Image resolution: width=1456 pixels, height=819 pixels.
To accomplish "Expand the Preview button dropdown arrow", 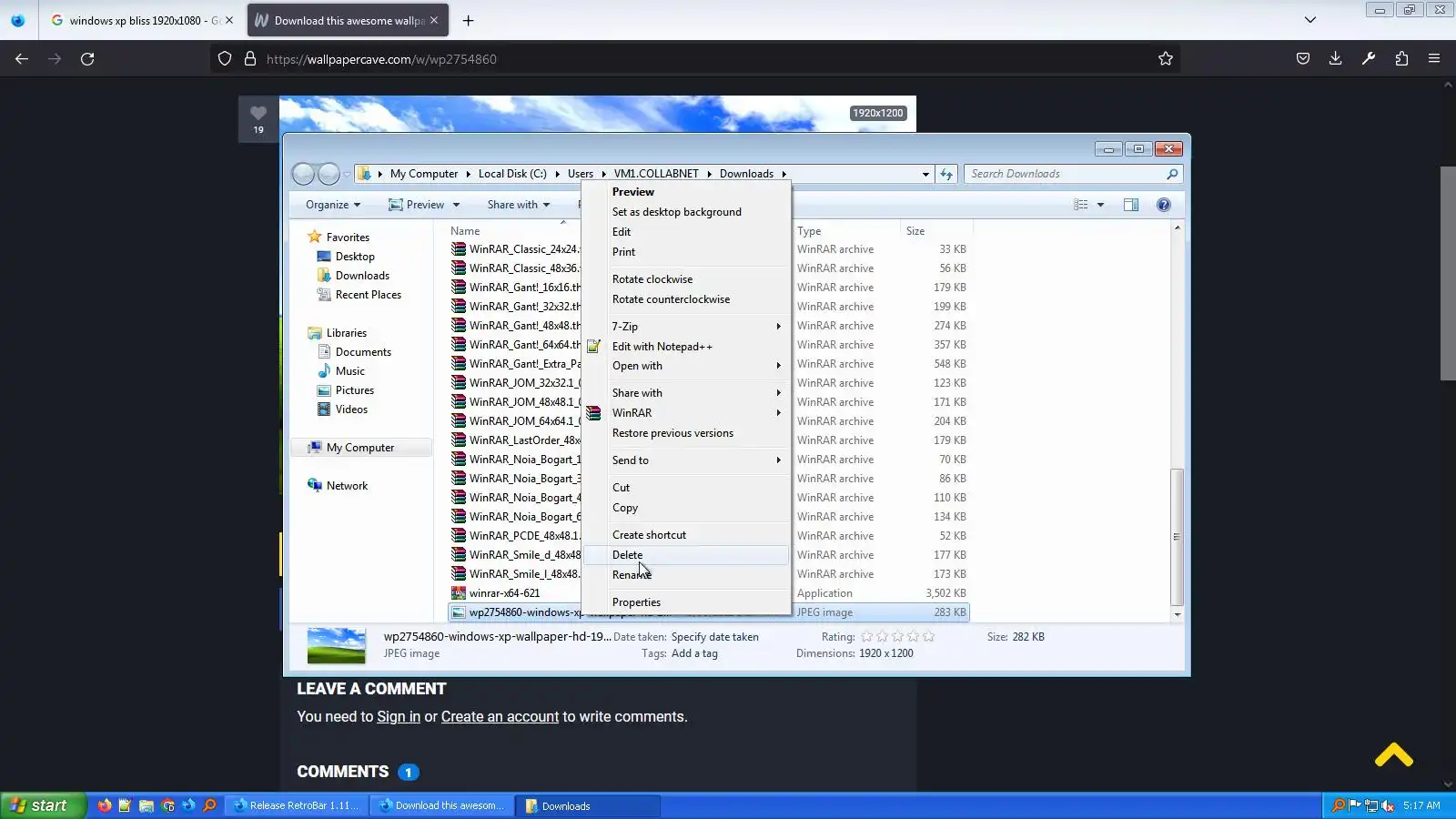I will (456, 205).
